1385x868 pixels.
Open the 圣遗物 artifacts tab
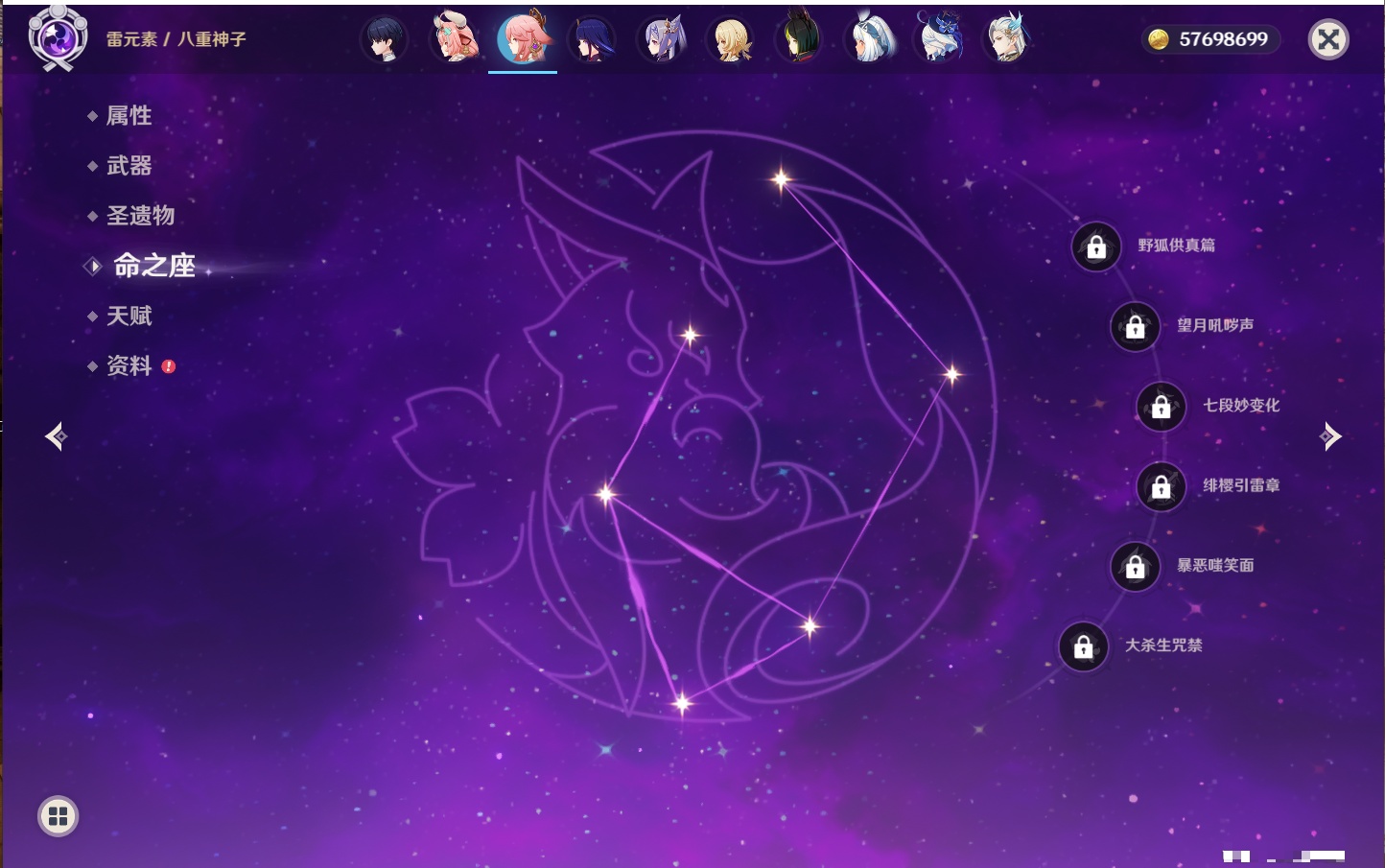pyautogui.click(x=140, y=216)
